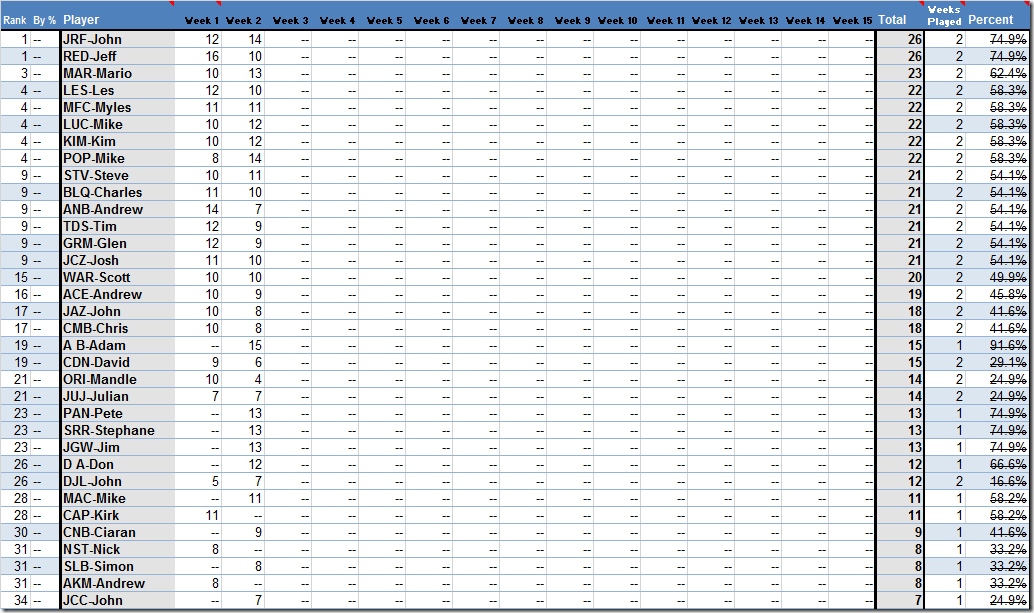Select player name MFC-Myles
Screen dimensions: 1034x613
point(97,107)
